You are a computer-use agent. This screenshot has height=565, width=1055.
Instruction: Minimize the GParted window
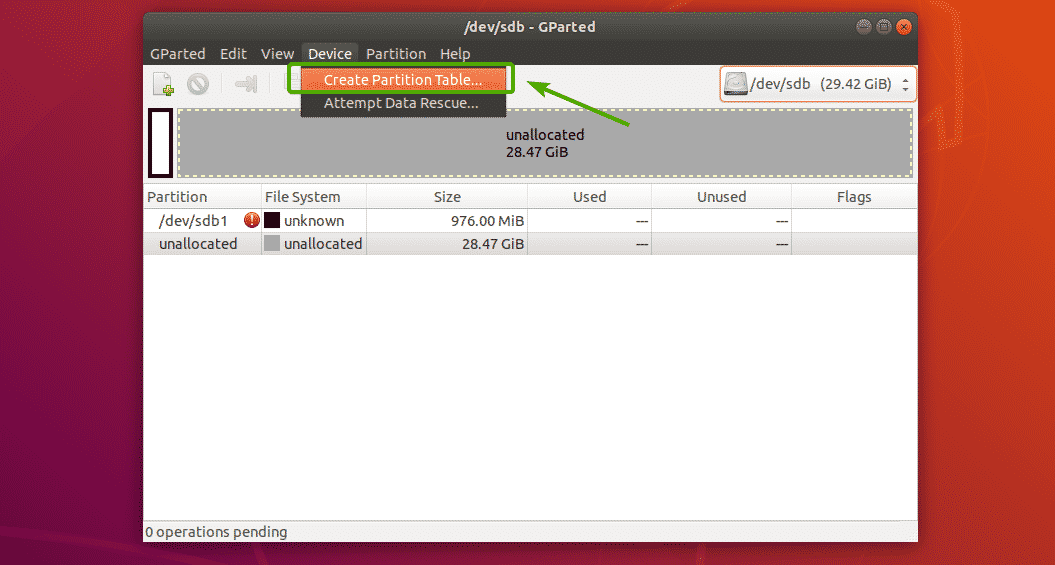click(863, 27)
